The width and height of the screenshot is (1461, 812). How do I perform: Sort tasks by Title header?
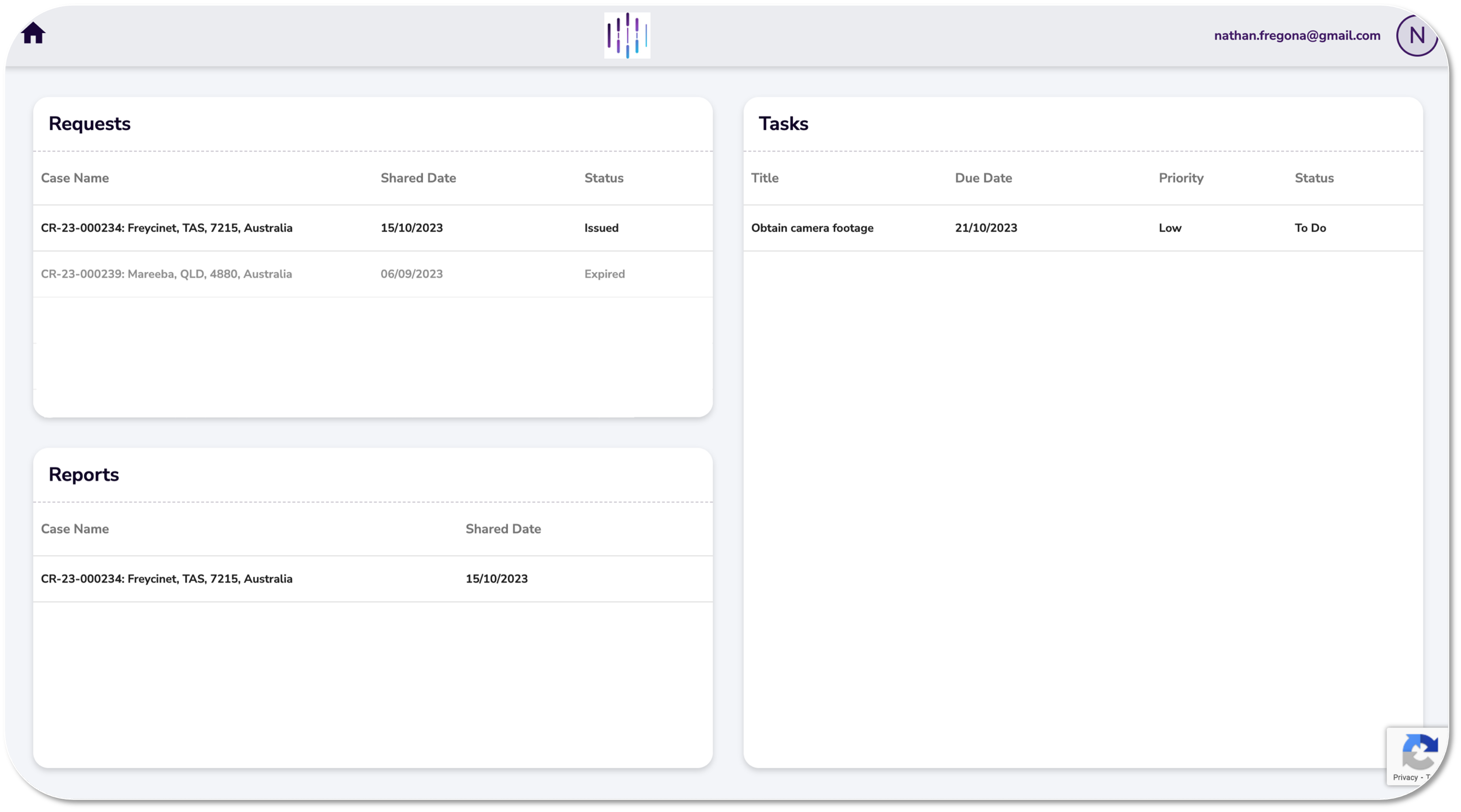coord(765,178)
